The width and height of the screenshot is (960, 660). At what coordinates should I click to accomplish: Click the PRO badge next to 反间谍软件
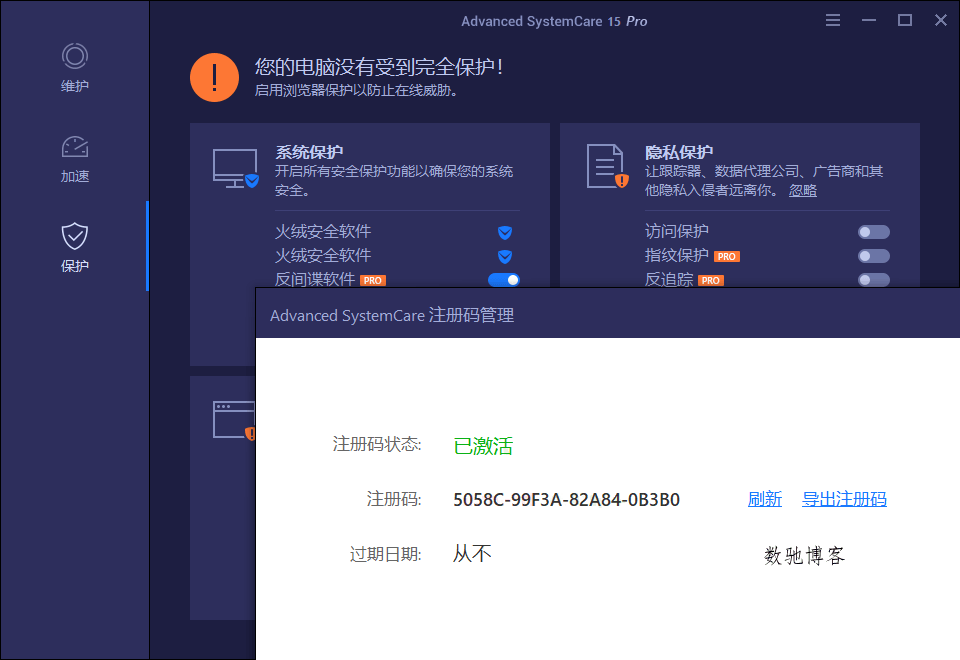click(x=373, y=280)
